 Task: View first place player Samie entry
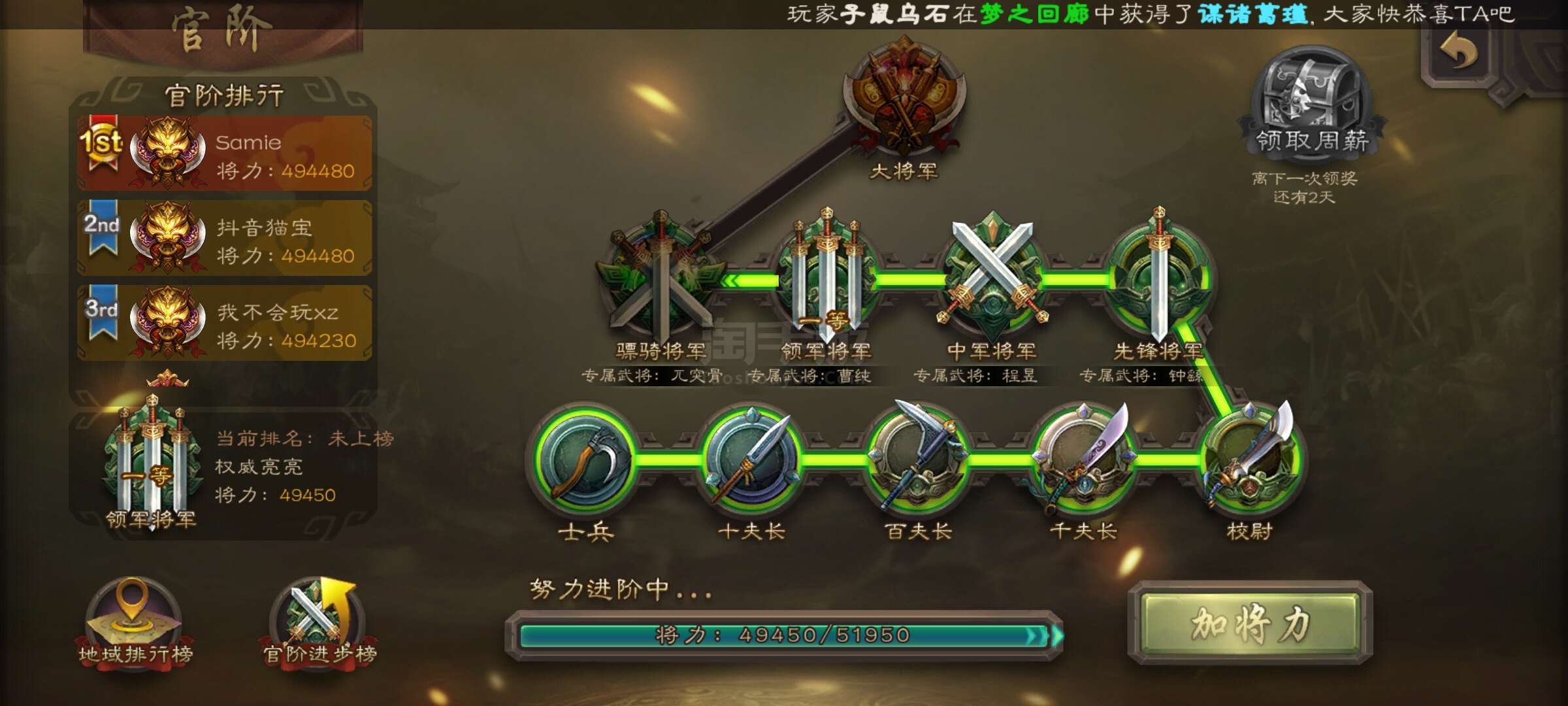pos(224,154)
